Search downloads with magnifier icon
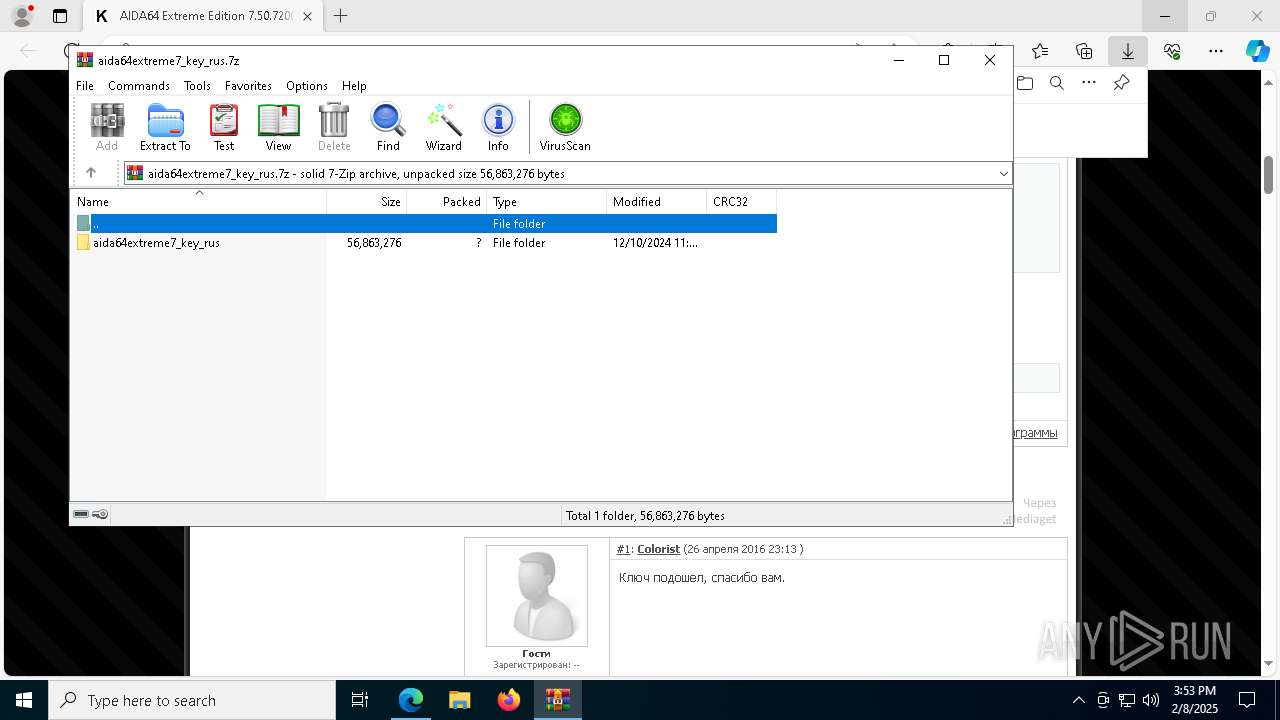 click(1057, 83)
